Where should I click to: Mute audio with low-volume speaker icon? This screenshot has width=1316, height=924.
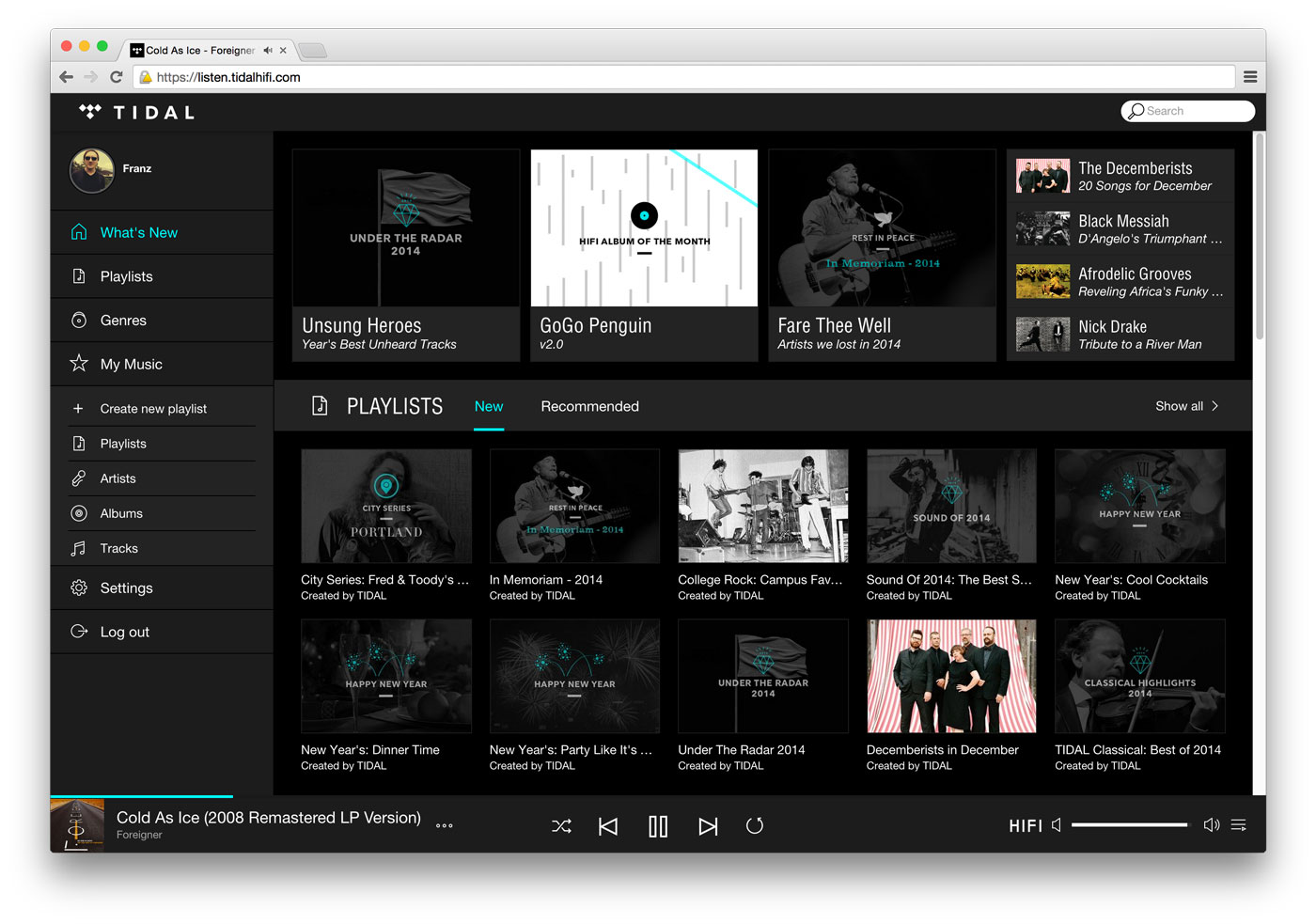pos(1057,825)
